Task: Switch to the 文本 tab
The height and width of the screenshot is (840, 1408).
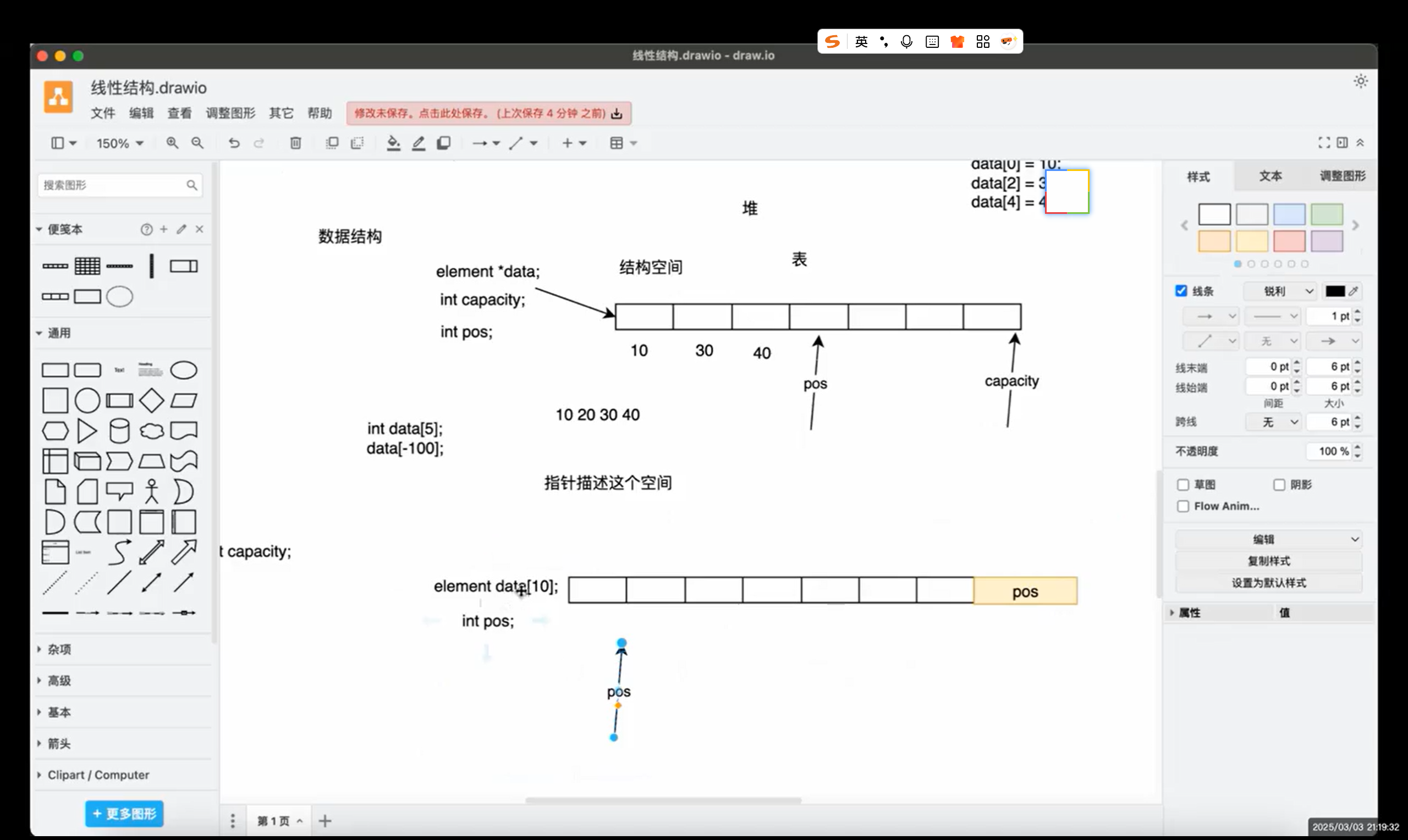Action: click(1270, 176)
